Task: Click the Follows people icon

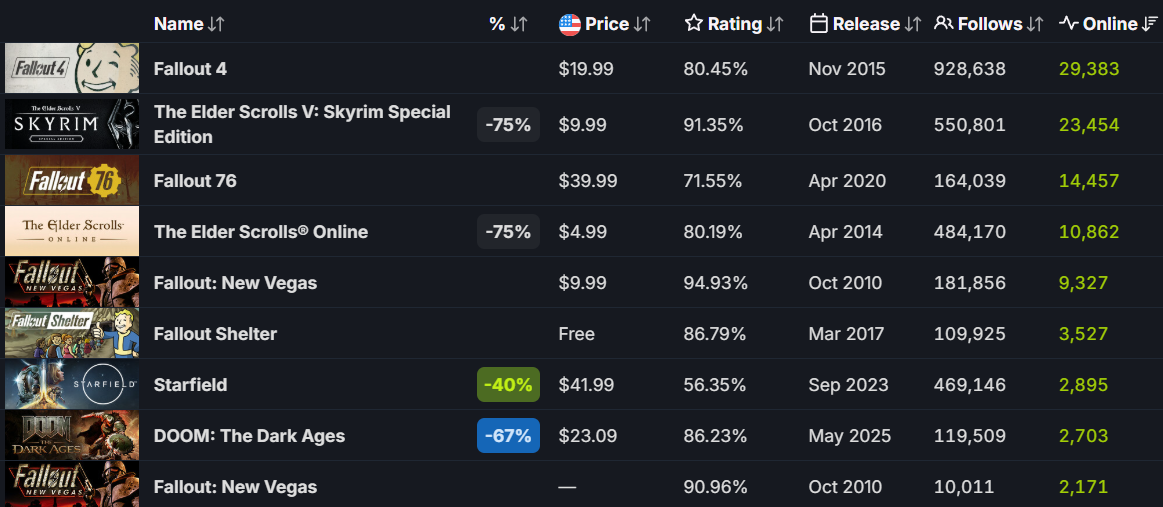Action: tap(943, 23)
